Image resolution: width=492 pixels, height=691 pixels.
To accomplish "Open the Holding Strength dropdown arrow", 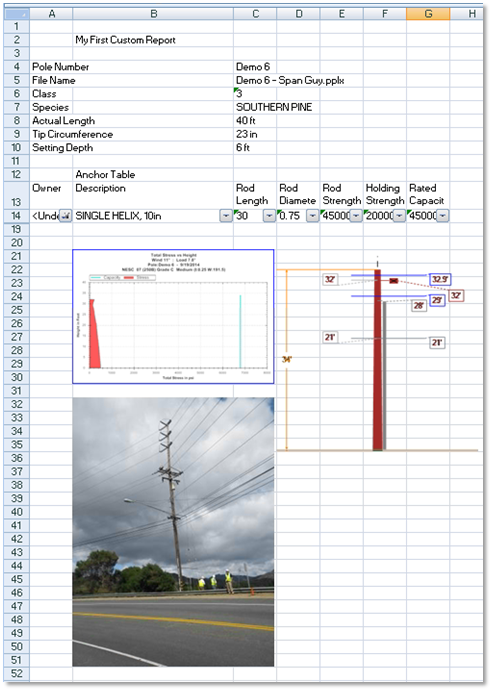I will click(x=399, y=216).
